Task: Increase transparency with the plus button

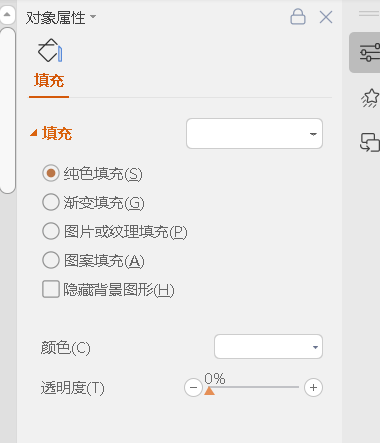Action: point(313,387)
